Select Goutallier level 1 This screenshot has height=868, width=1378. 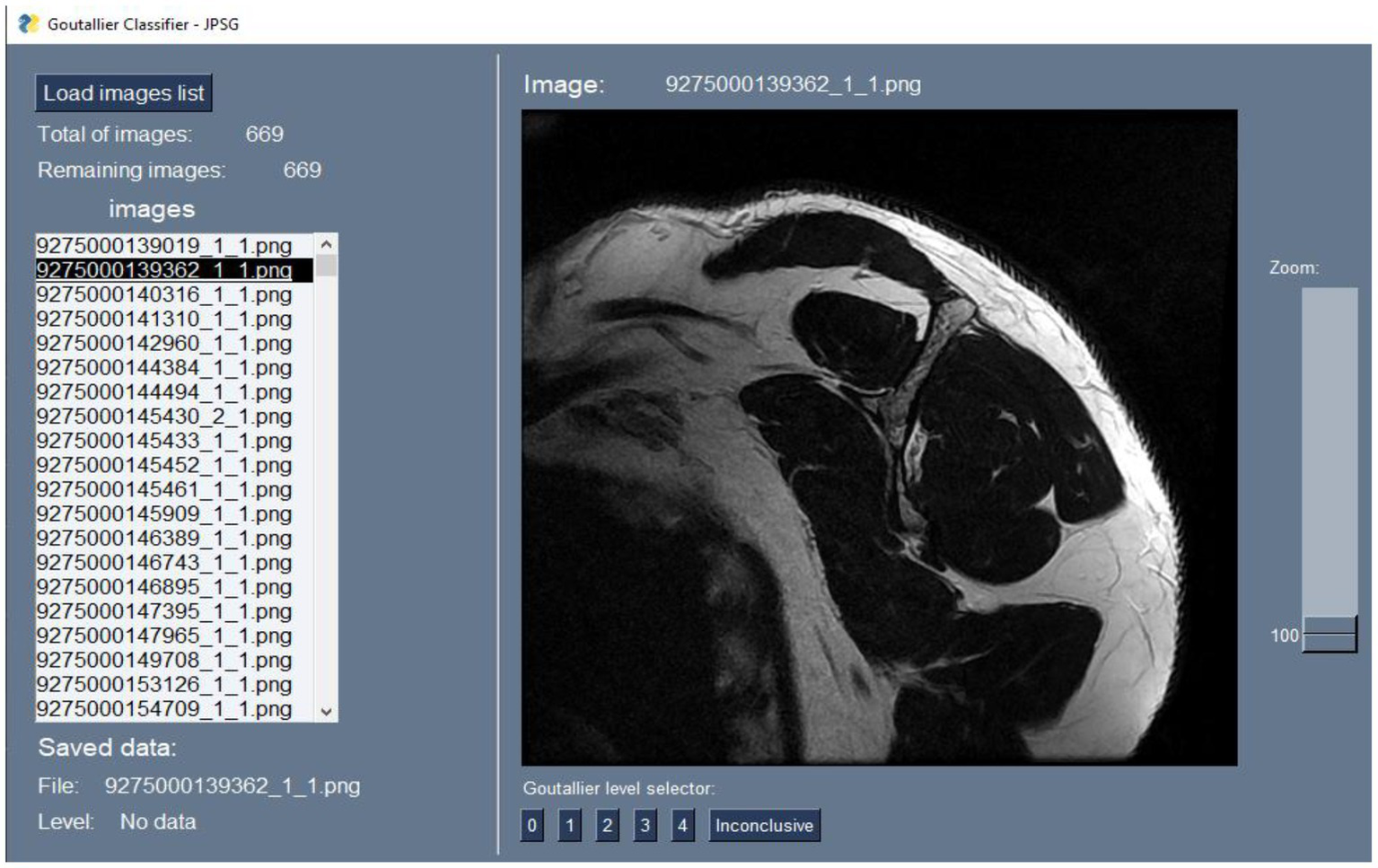pos(569,826)
